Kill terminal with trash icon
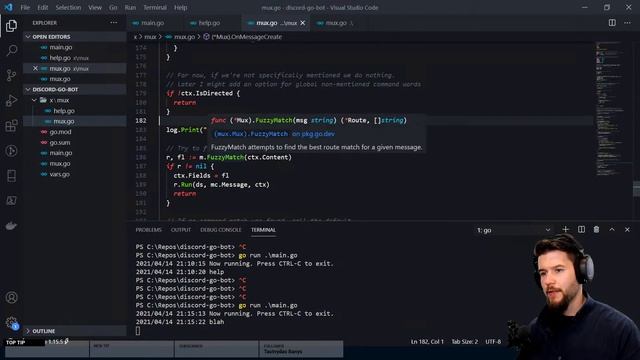The image size is (640, 360). (x=596, y=229)
